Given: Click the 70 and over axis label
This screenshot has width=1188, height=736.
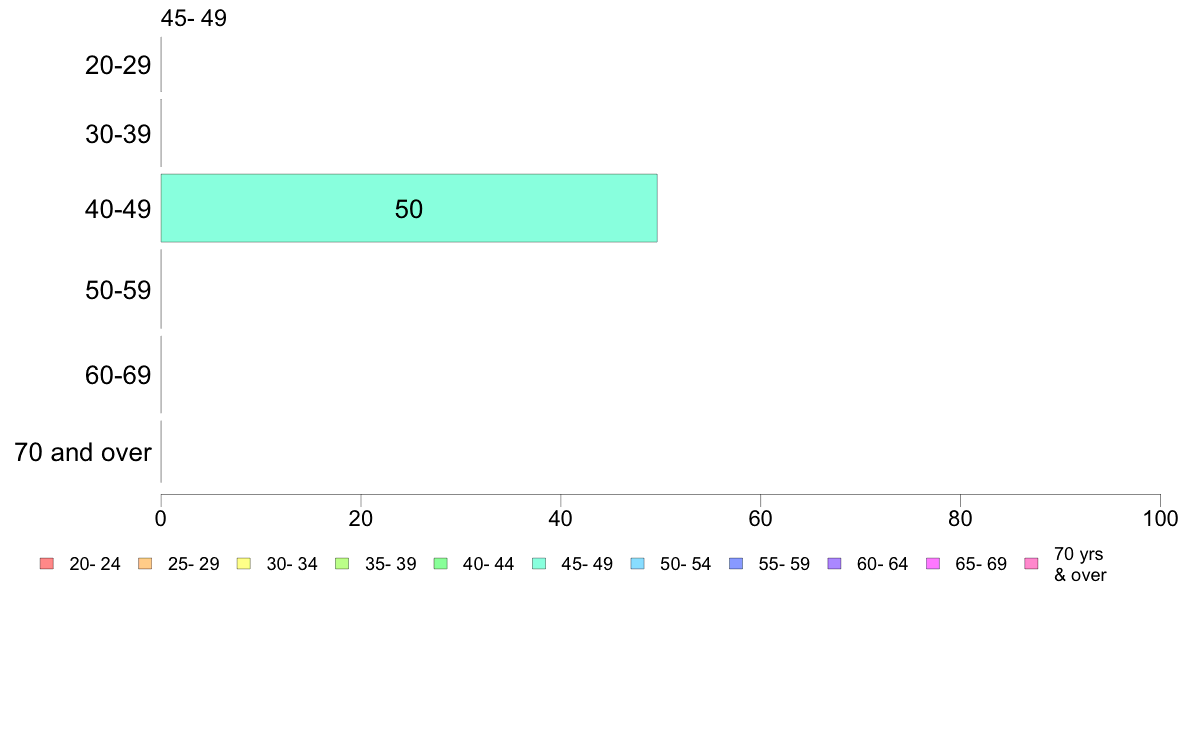Looking at the screenshot, I should coord(83,452).
